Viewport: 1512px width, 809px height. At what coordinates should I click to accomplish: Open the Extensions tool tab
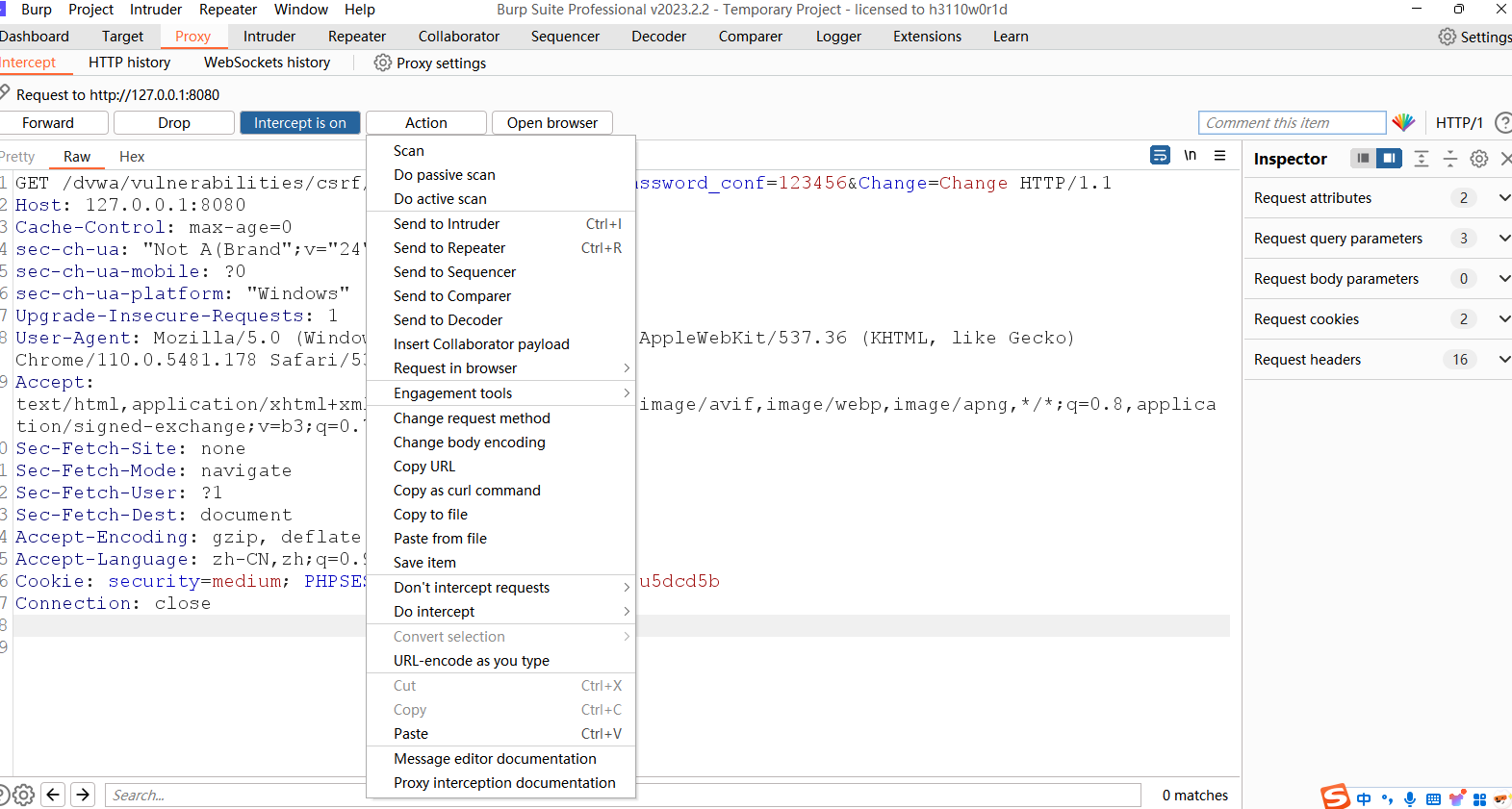point(928,36)
